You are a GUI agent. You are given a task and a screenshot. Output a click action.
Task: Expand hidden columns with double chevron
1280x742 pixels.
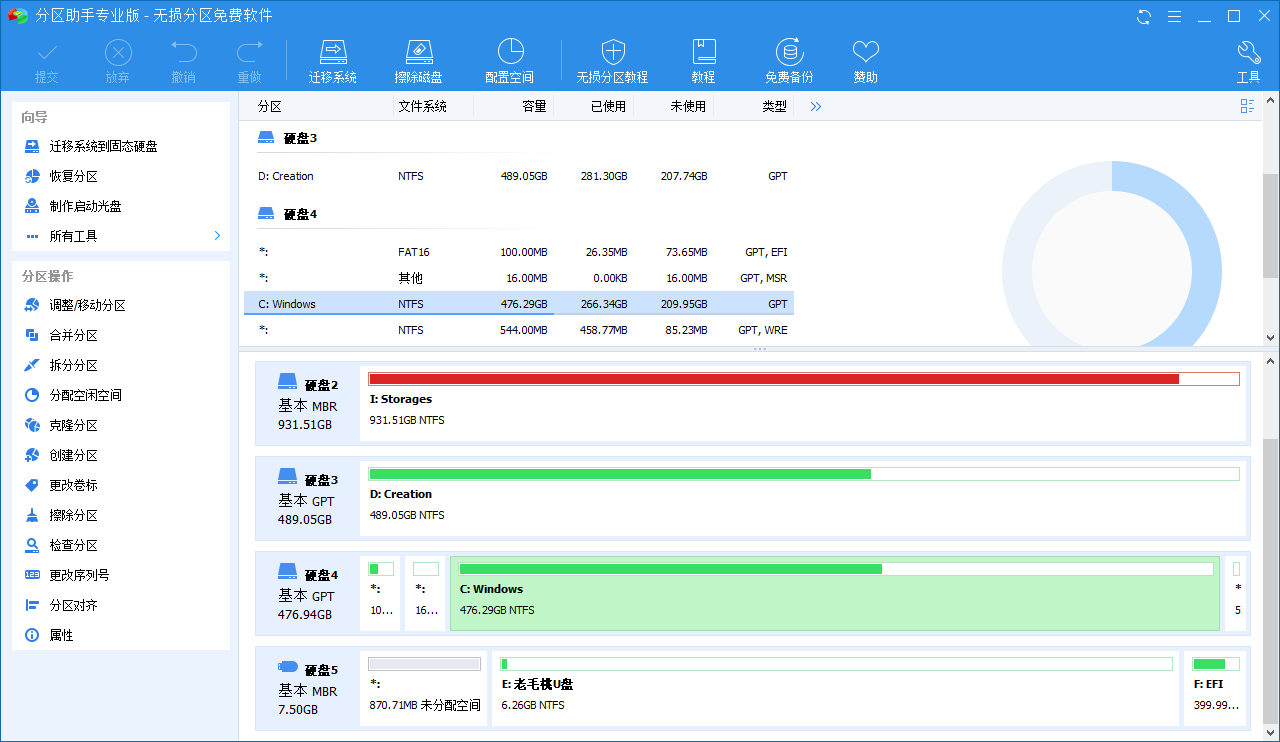coord(816,106)
